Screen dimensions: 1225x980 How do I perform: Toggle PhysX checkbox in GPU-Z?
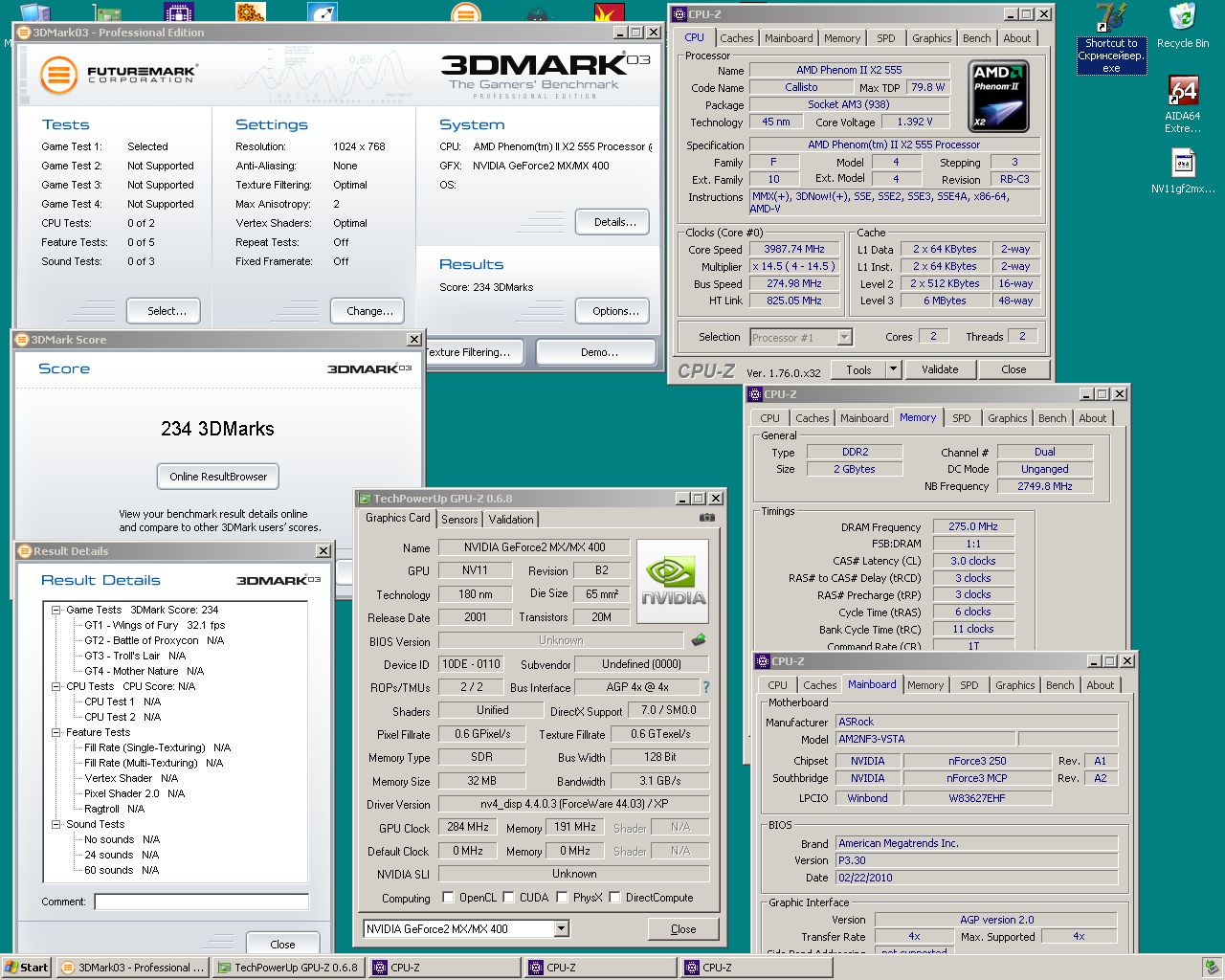pos(563,898)
